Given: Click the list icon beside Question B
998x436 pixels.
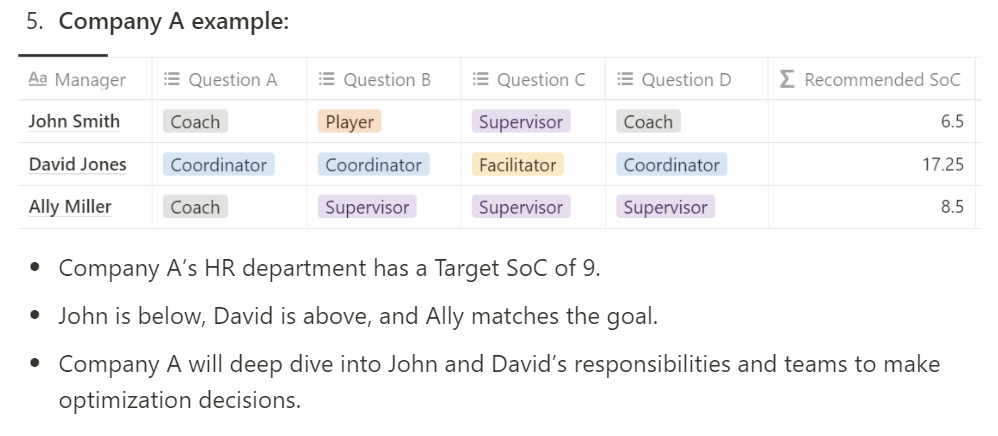Looking at the screenshot, I should pyautogui.click(x=327, y=79).
